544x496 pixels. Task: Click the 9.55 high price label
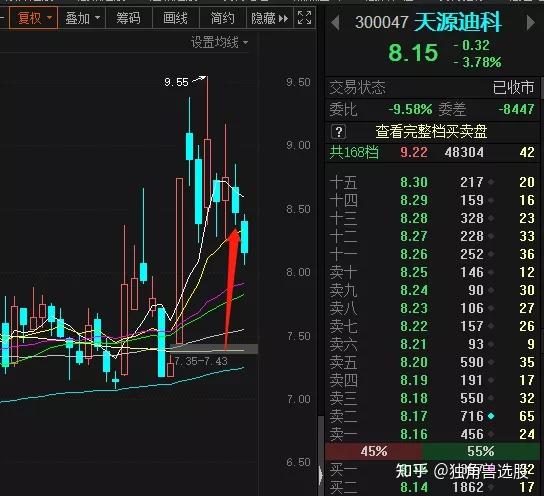coord(176,82)
